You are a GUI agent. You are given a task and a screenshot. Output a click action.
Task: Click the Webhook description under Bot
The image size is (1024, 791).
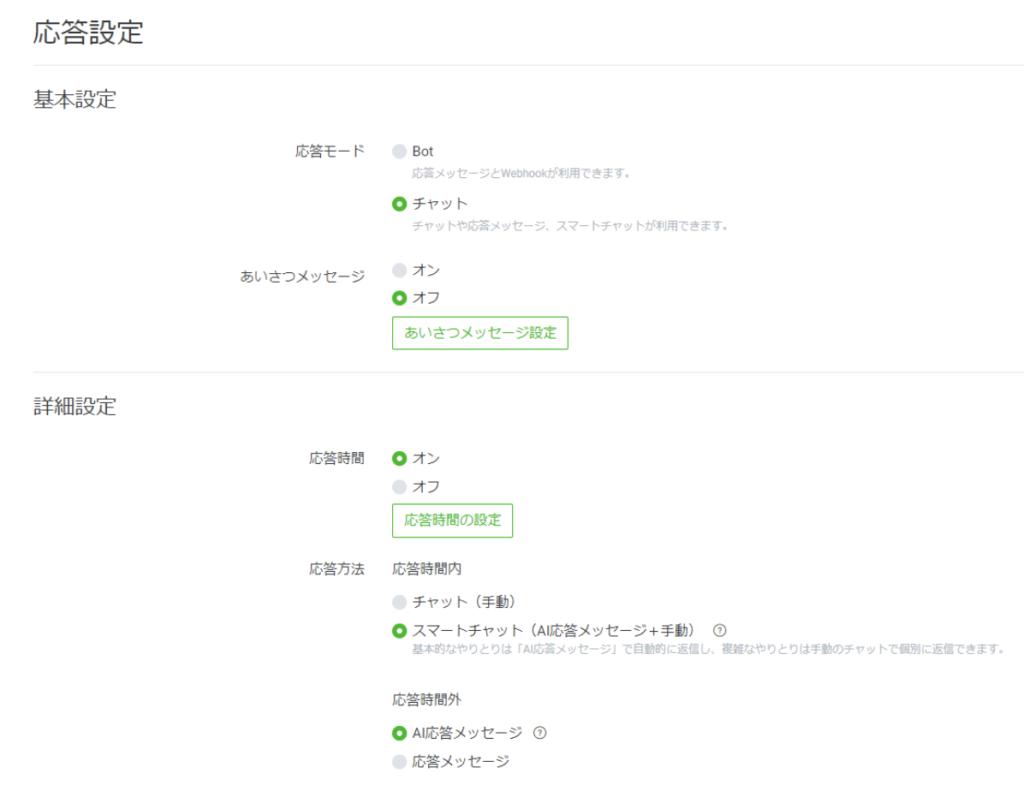tap(521, 173)
